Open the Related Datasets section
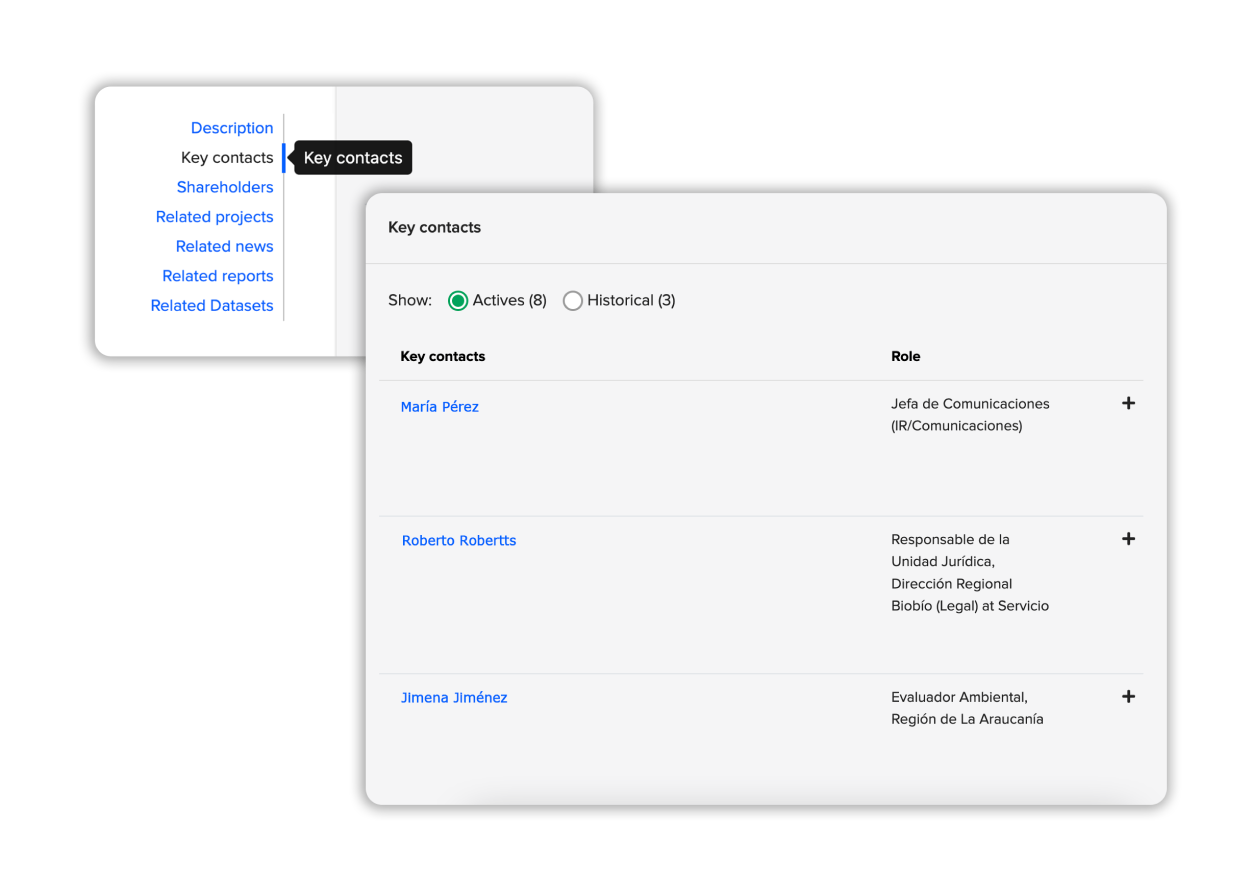 (212, 305)
